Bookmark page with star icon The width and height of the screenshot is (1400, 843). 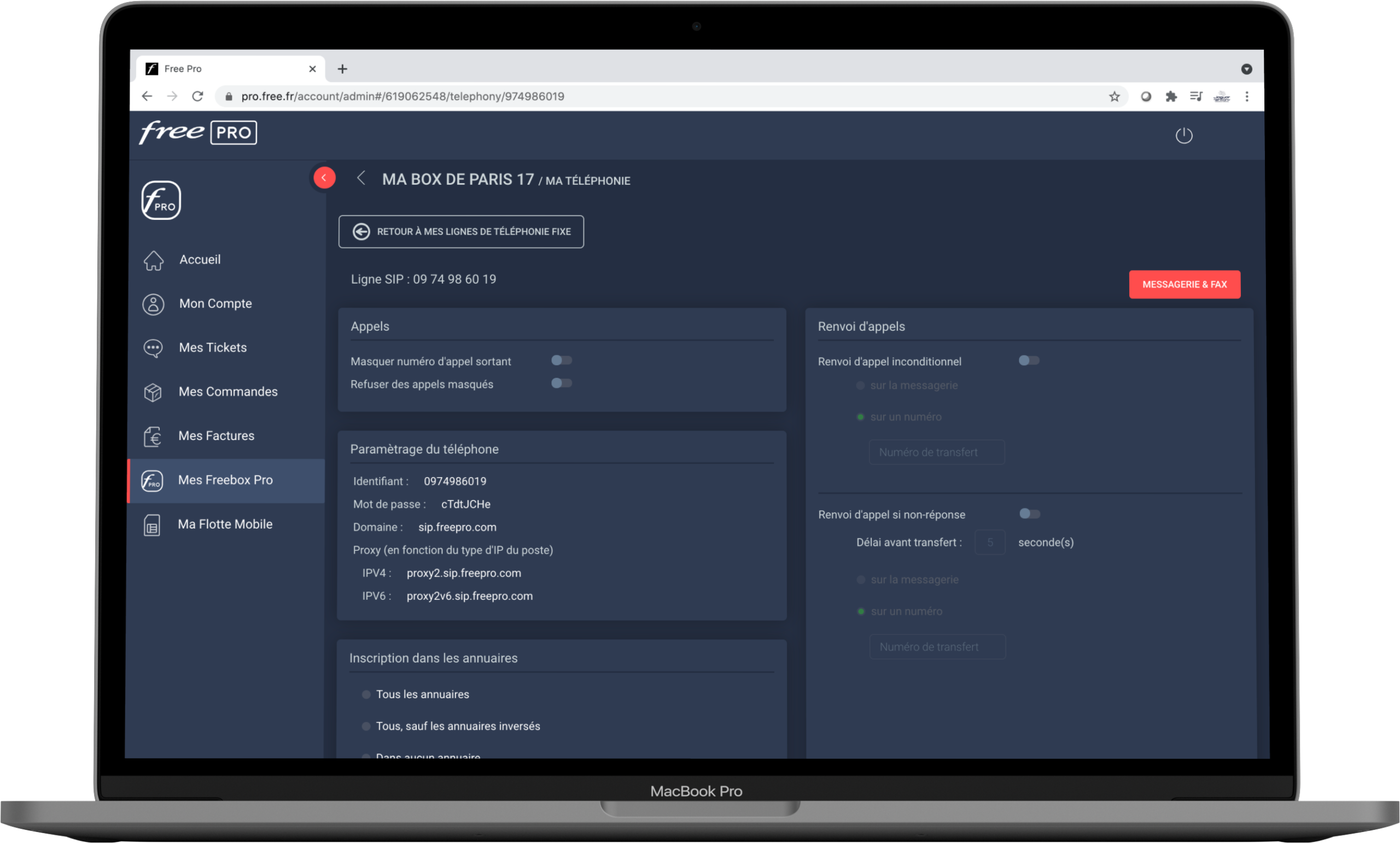1114,97
